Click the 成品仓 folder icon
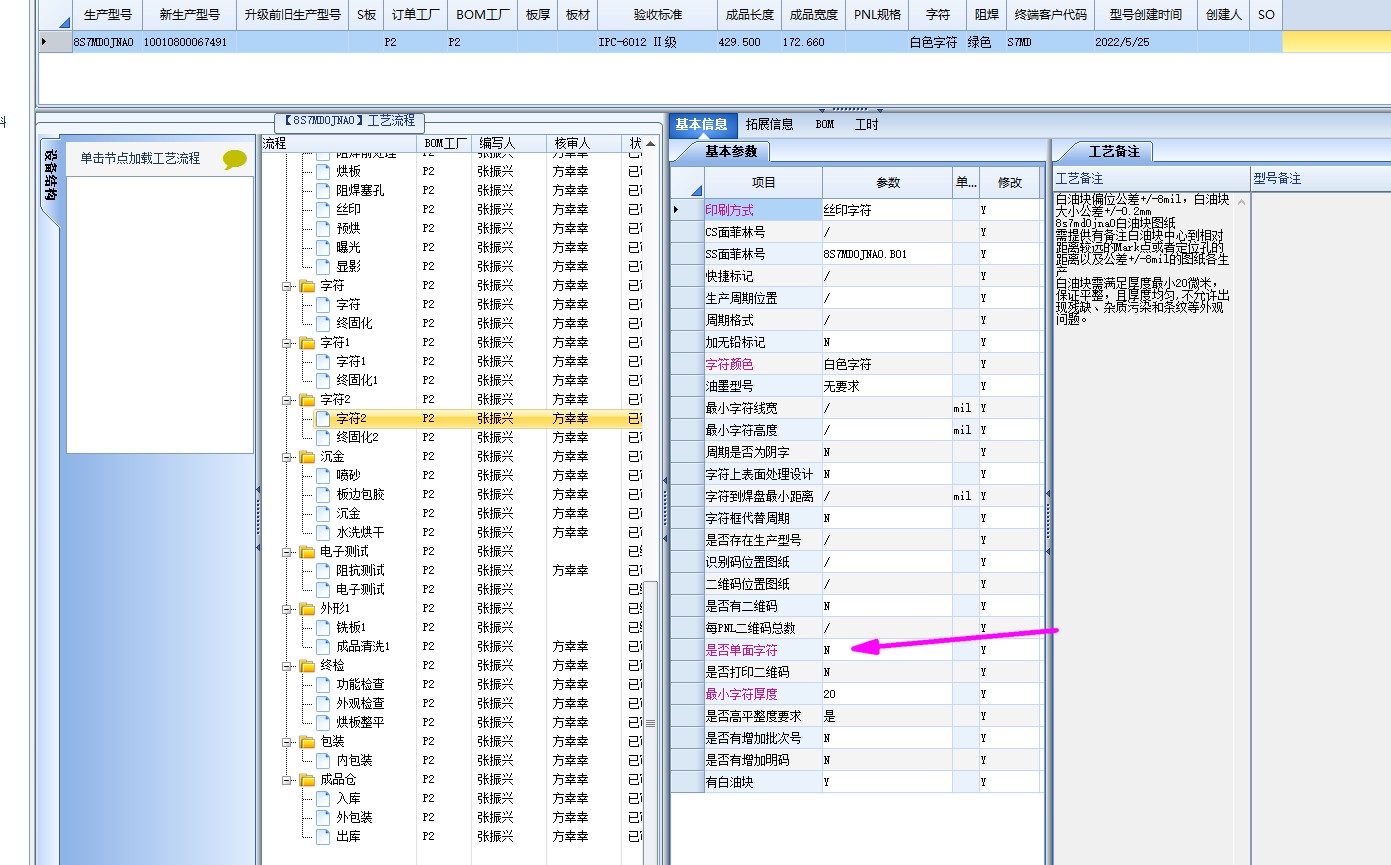 [308, 780]
